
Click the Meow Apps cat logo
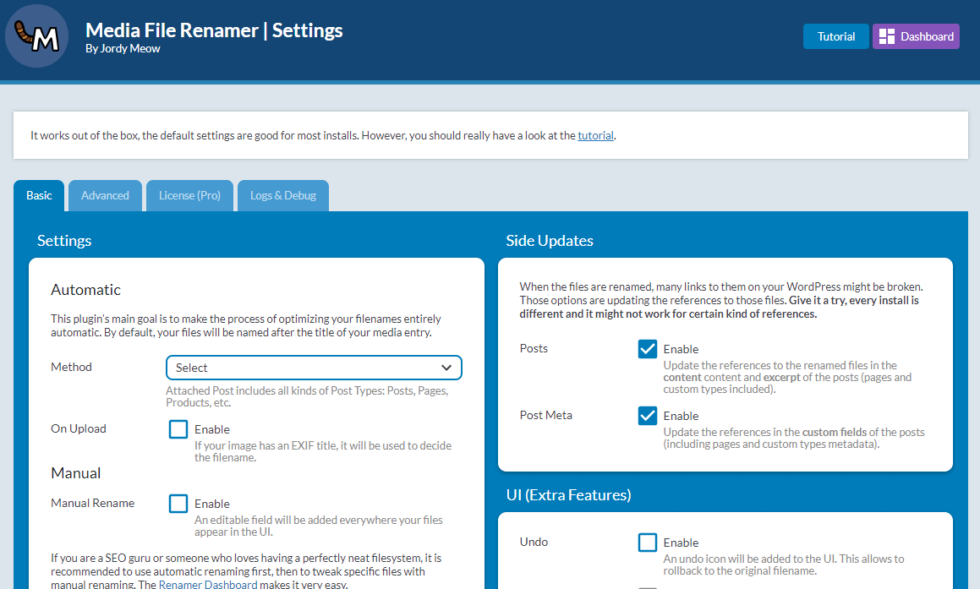[37, 36]
